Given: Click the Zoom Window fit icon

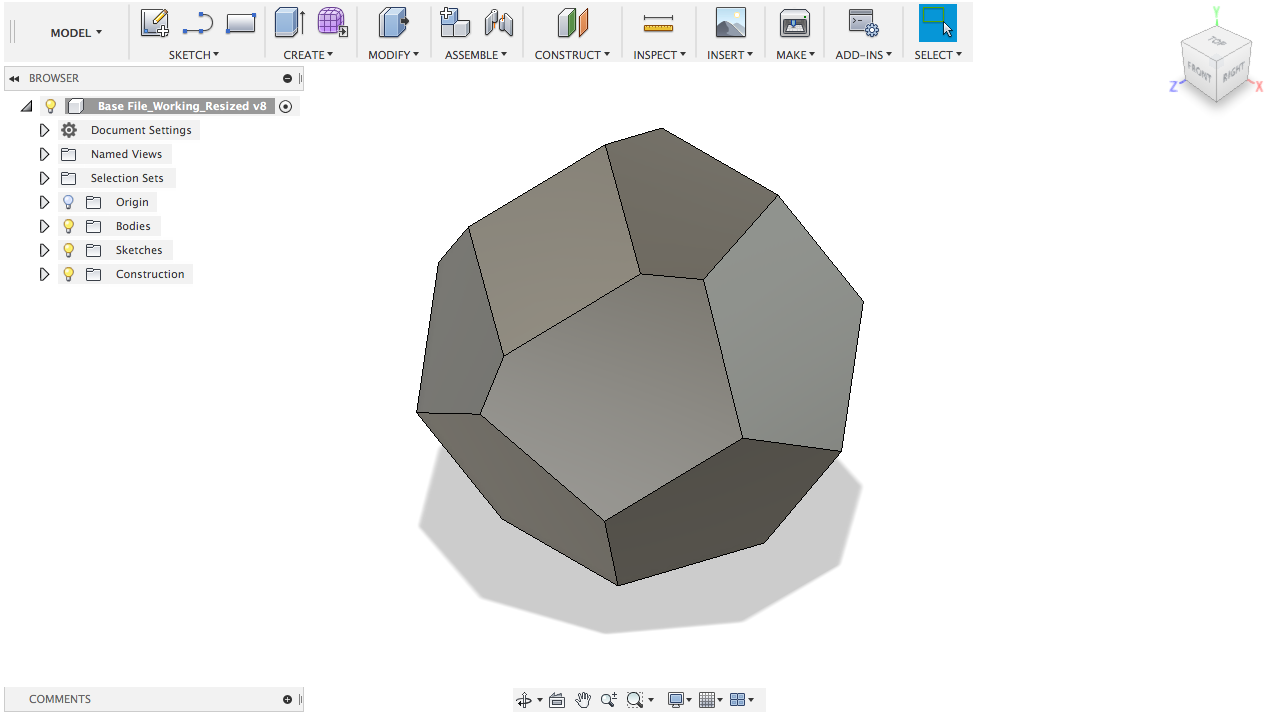Looking at the screenshot, I should [635, 700].
